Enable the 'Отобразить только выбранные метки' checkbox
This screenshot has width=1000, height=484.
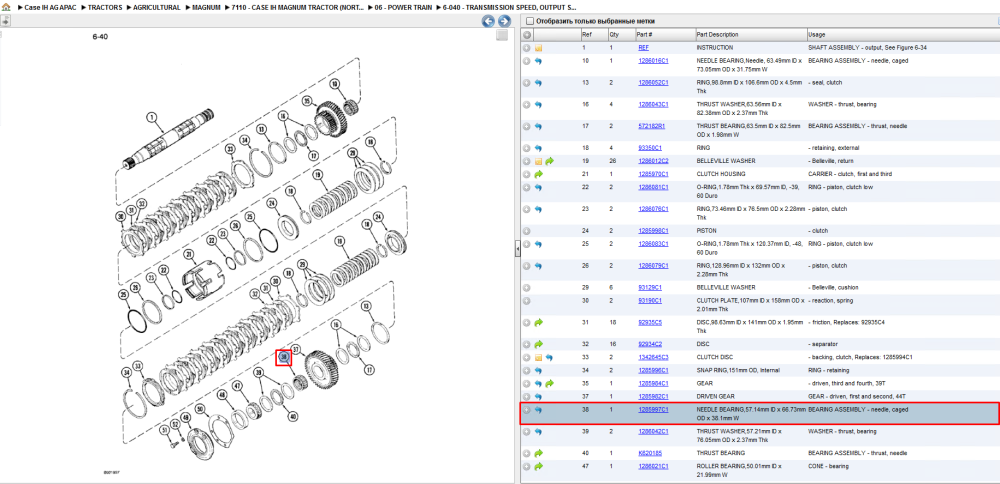(529, 21)
